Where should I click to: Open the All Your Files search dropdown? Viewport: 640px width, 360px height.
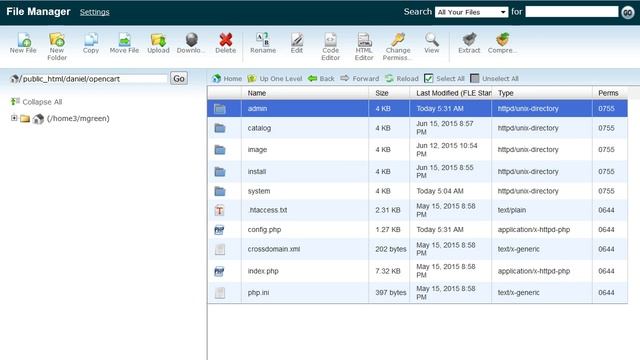[x=471, y=12]
